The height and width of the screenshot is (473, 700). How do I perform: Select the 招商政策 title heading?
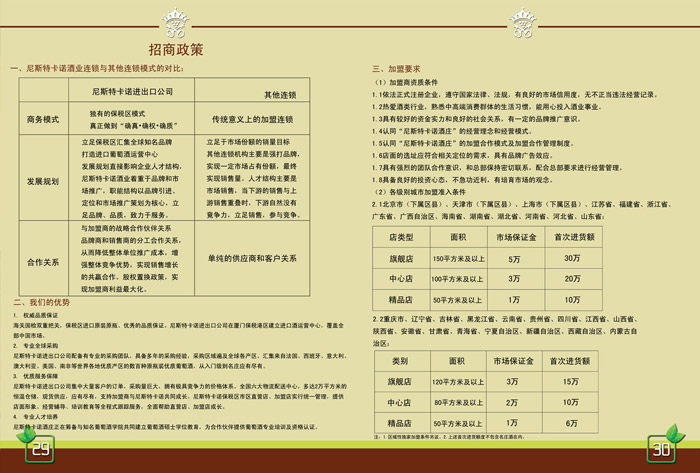click(x=176, y=49)
